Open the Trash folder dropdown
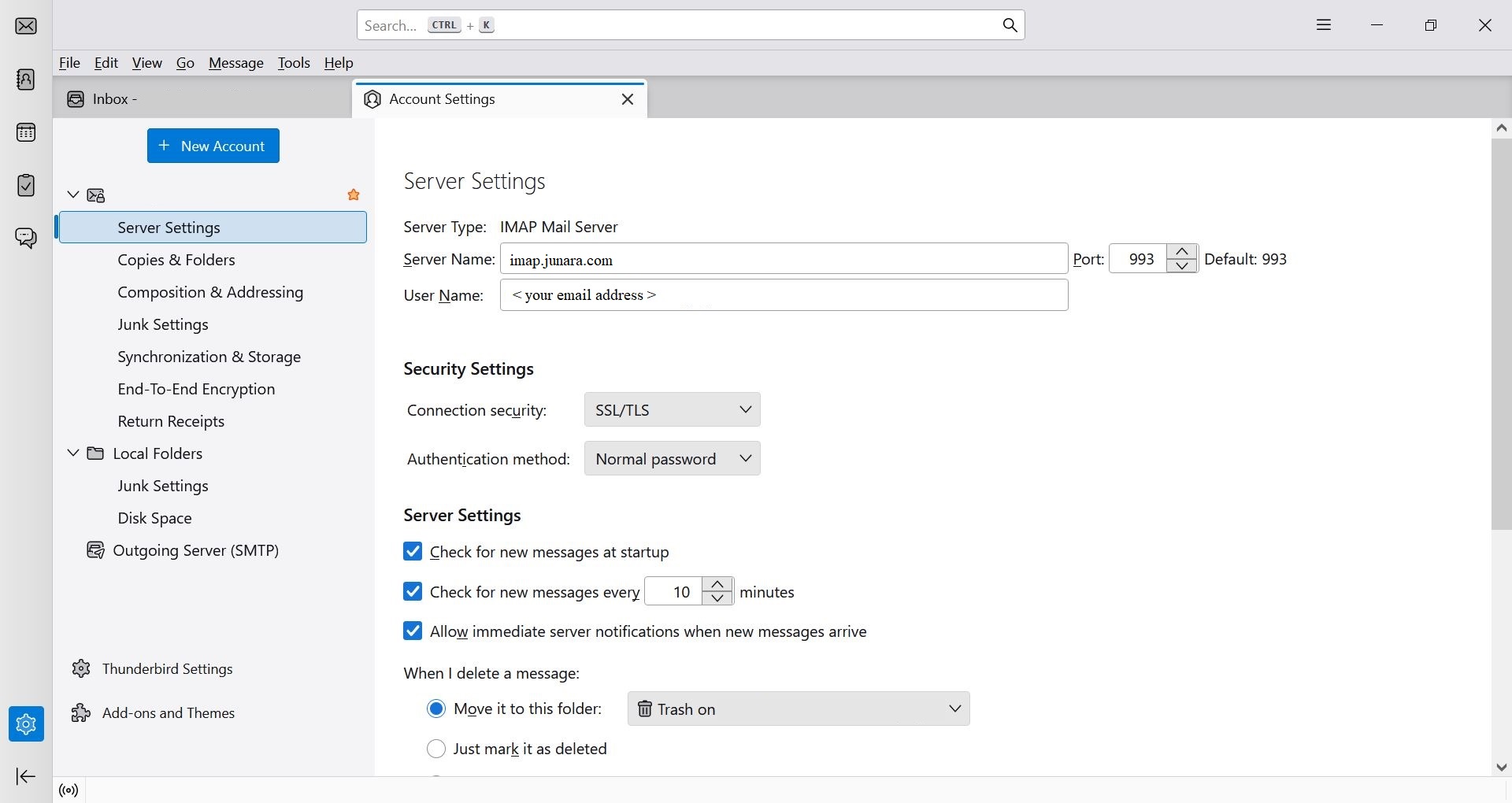The width and height of the screenshot is (1512, 803). 799,709
